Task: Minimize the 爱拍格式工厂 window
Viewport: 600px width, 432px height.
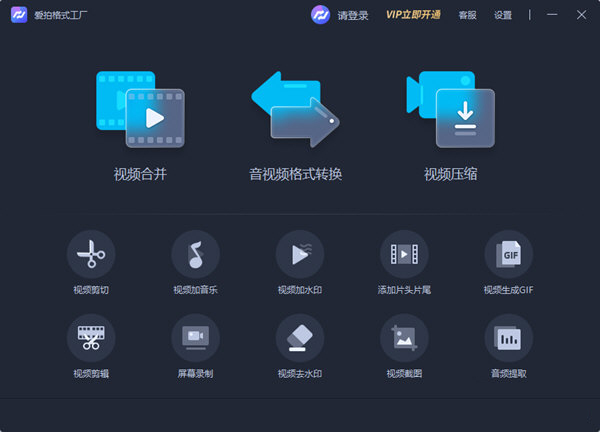Action: click(554, 15)
